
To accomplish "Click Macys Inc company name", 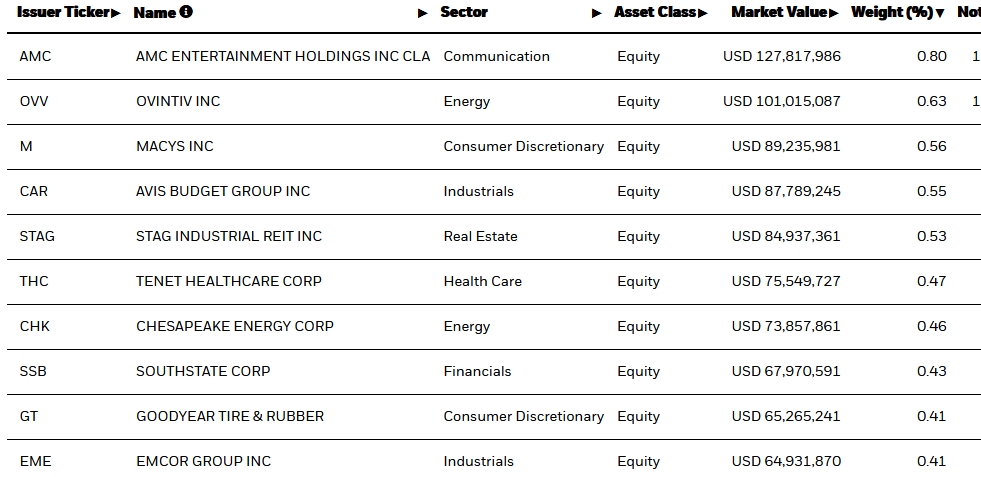I will point(175,147).
